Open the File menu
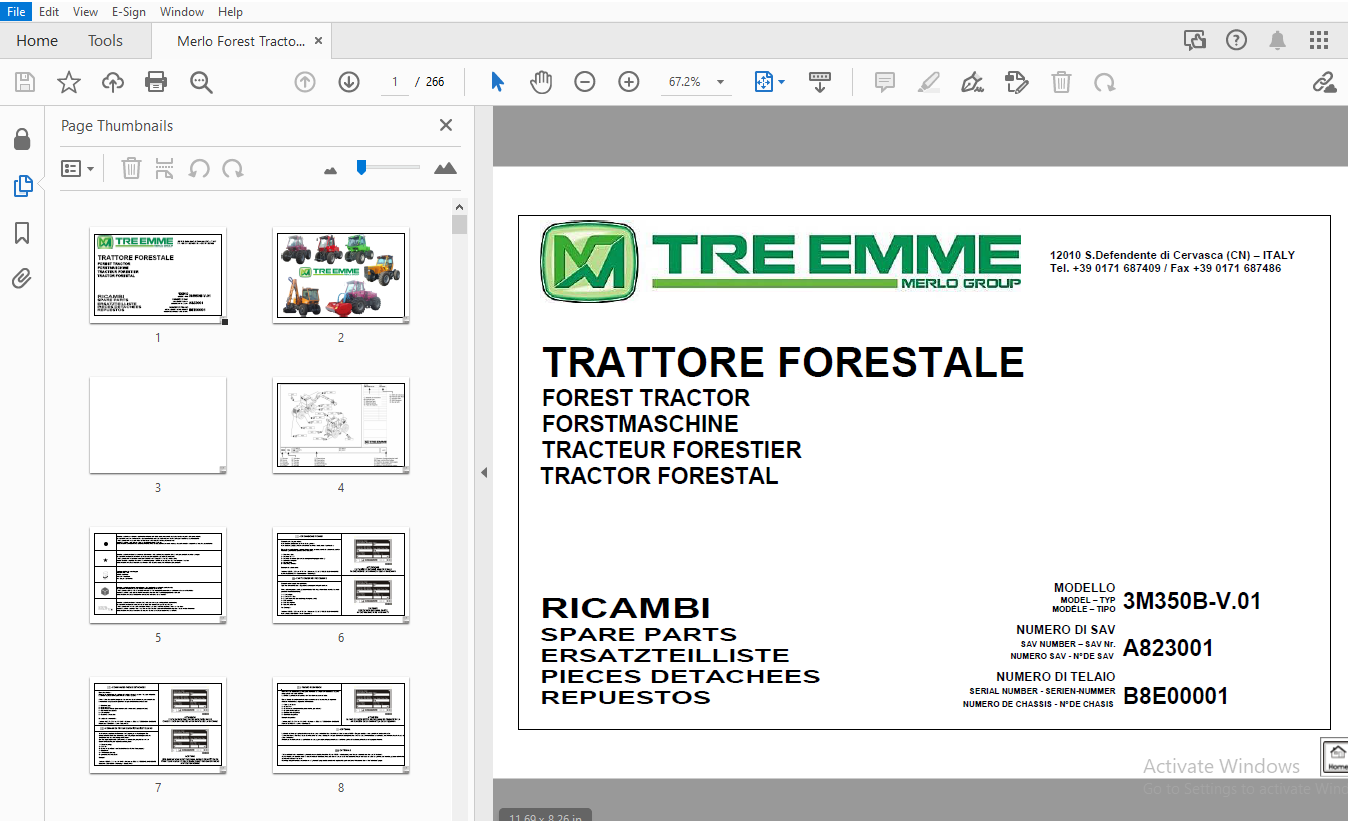1348x821 pixels. (17, 12)
